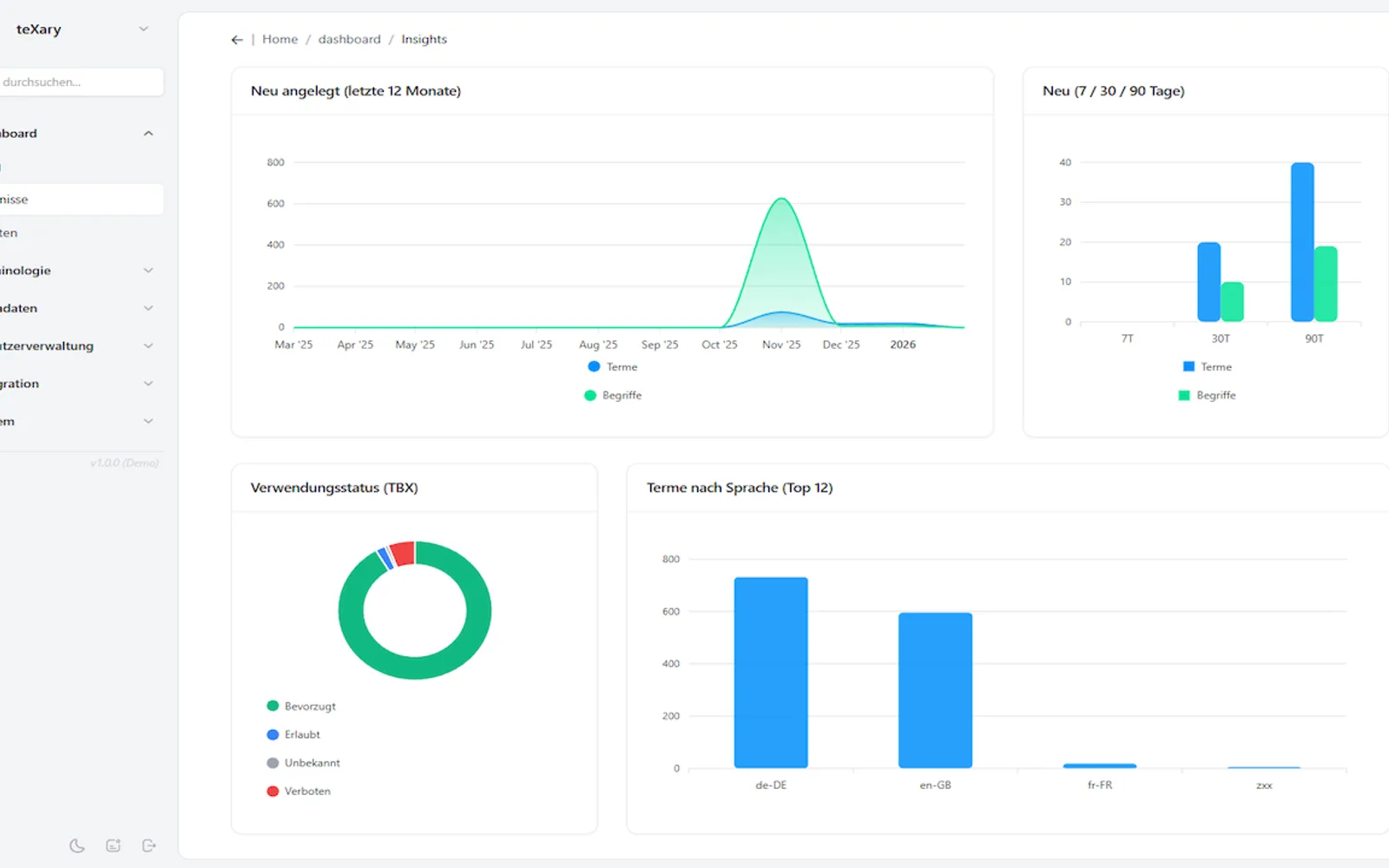Open the Home breadcrumb link
The width and height of the screenshot is (1389, 868).
(x=280, y=40)
